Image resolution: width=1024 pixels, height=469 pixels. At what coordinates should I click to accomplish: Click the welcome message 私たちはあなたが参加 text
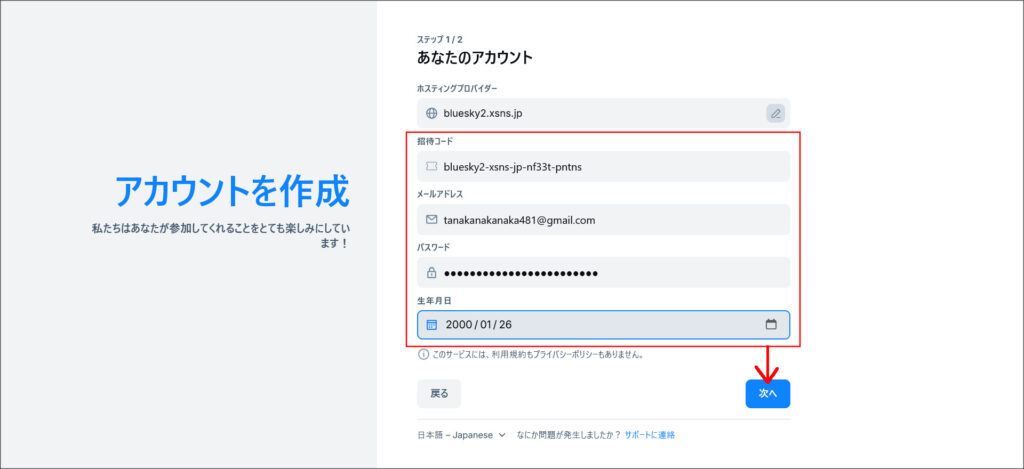(221, 236)
